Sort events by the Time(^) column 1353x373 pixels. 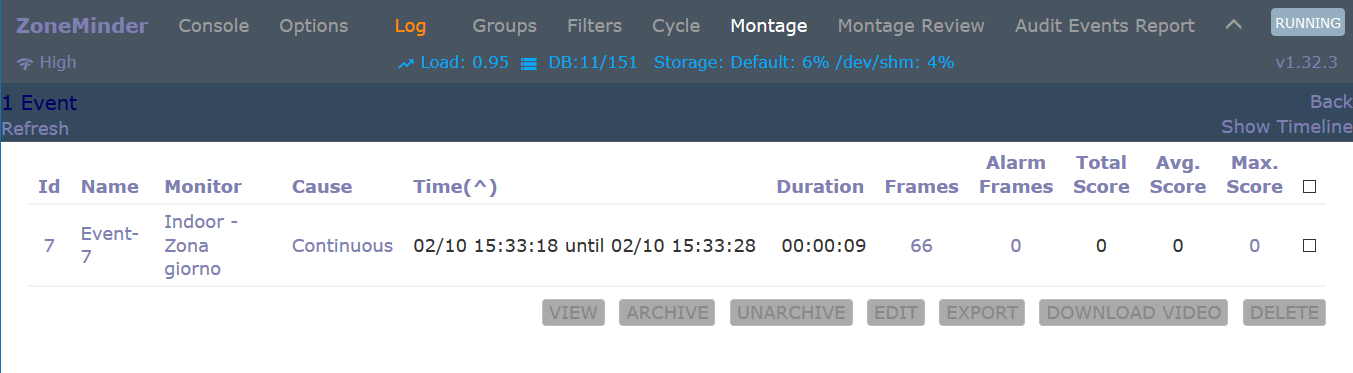(455, 186)
